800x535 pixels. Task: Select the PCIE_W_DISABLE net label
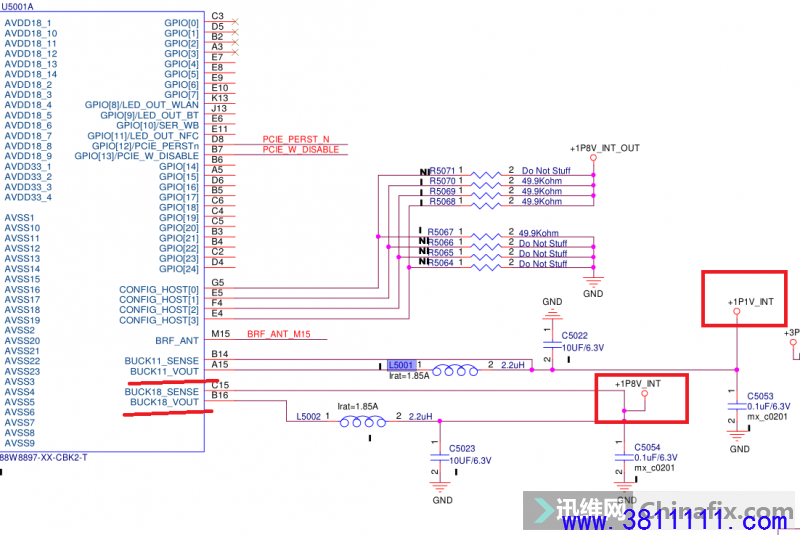click(301, 149)
